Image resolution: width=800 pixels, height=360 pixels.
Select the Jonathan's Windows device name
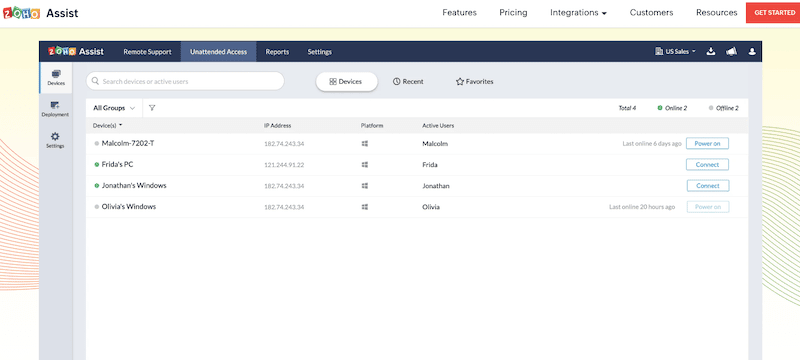tap(134, 186)
